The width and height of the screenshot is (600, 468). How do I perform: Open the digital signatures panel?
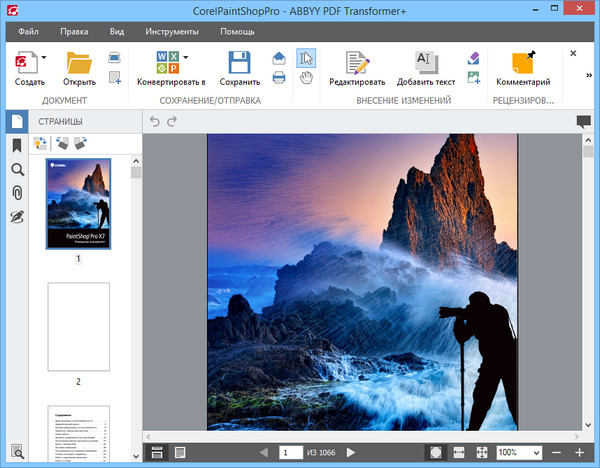click(x=17, y=217)
